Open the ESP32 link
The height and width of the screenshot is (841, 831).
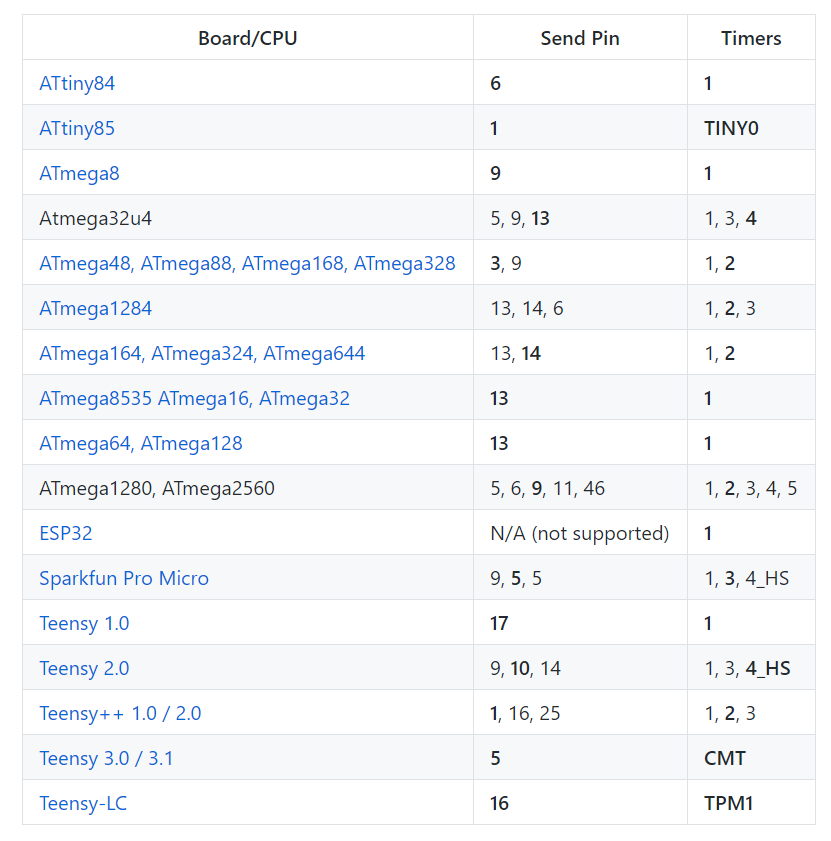click(x=66, y=534)
